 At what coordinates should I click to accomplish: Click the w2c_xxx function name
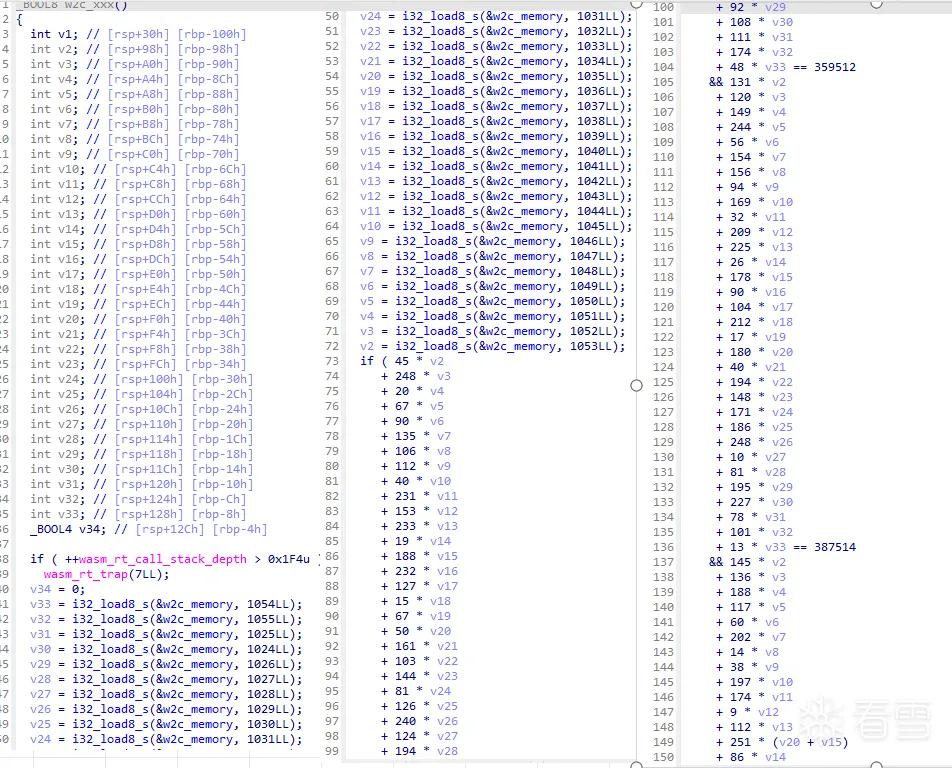click(91, 5)
